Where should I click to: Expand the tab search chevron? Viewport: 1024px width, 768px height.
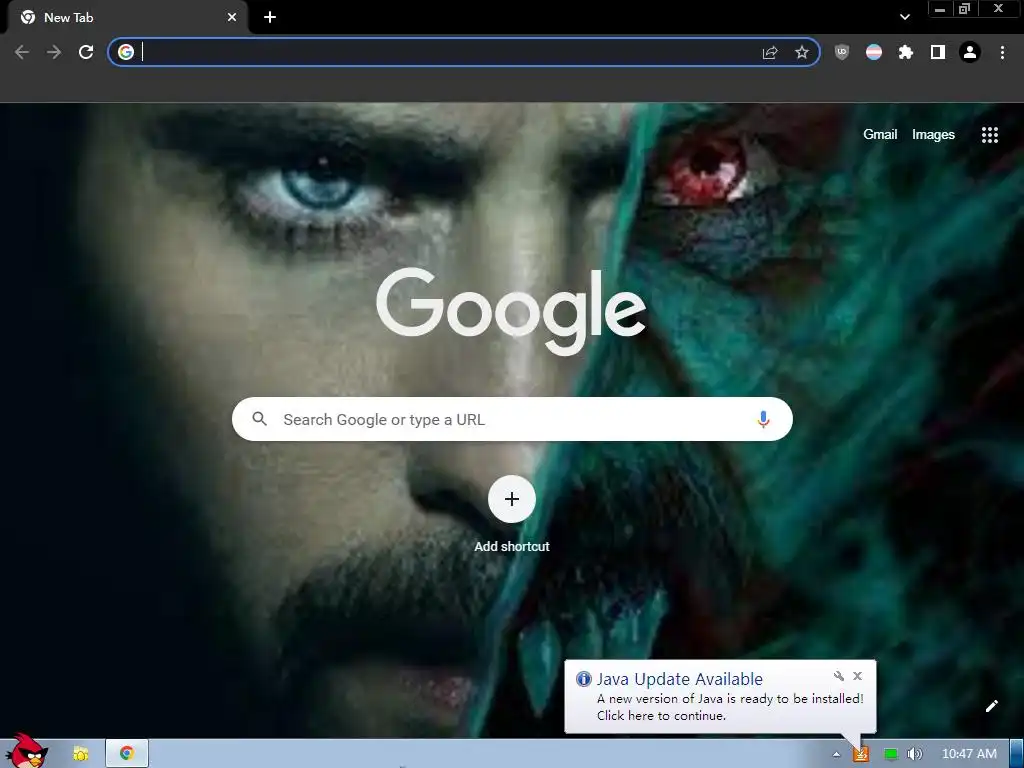point(904,17)
